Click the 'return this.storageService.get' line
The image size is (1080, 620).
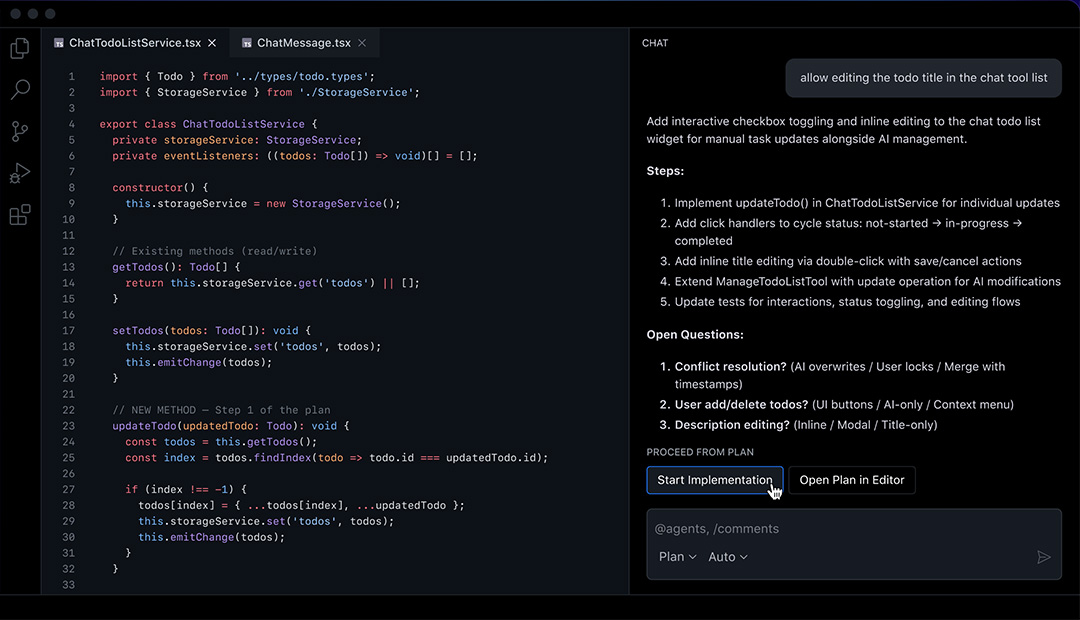[x=272, y=282]
